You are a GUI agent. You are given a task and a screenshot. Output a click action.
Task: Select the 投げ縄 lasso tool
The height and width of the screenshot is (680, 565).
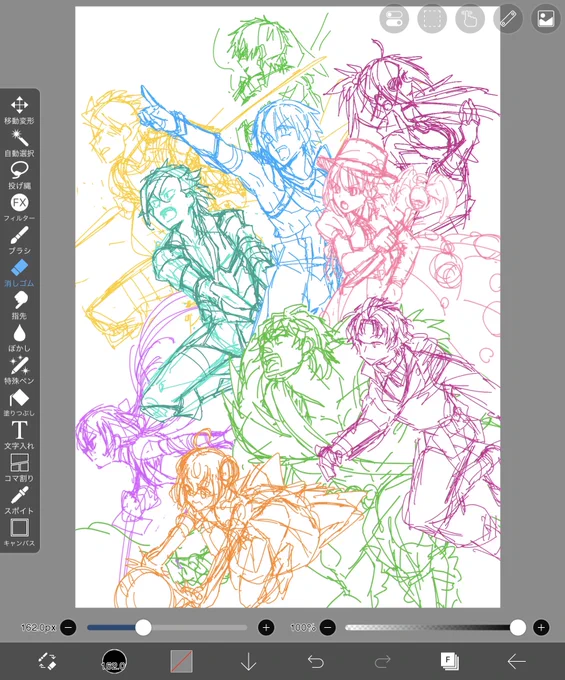click(20, 175)
